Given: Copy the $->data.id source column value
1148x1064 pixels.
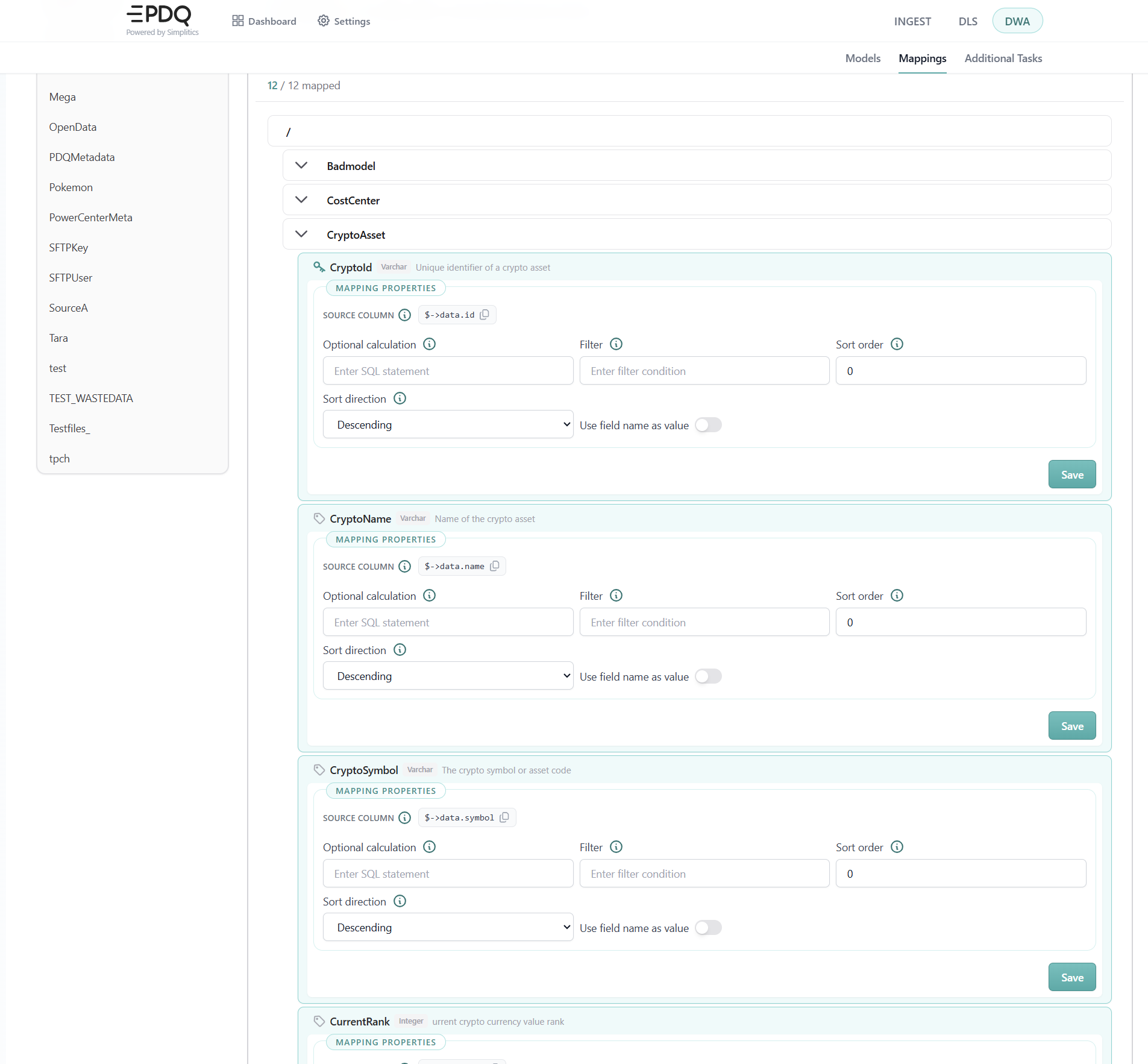Looking at the screenshot, I should click(485, 315).
